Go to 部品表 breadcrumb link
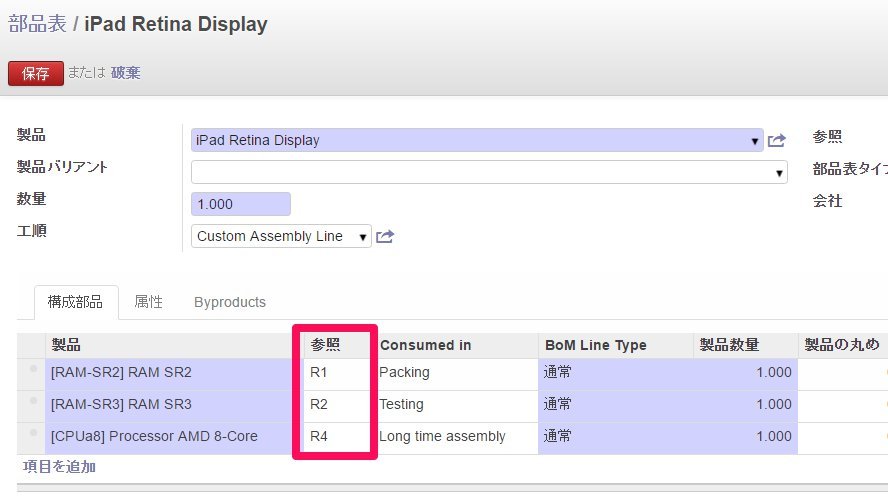 tap(37, 24)
